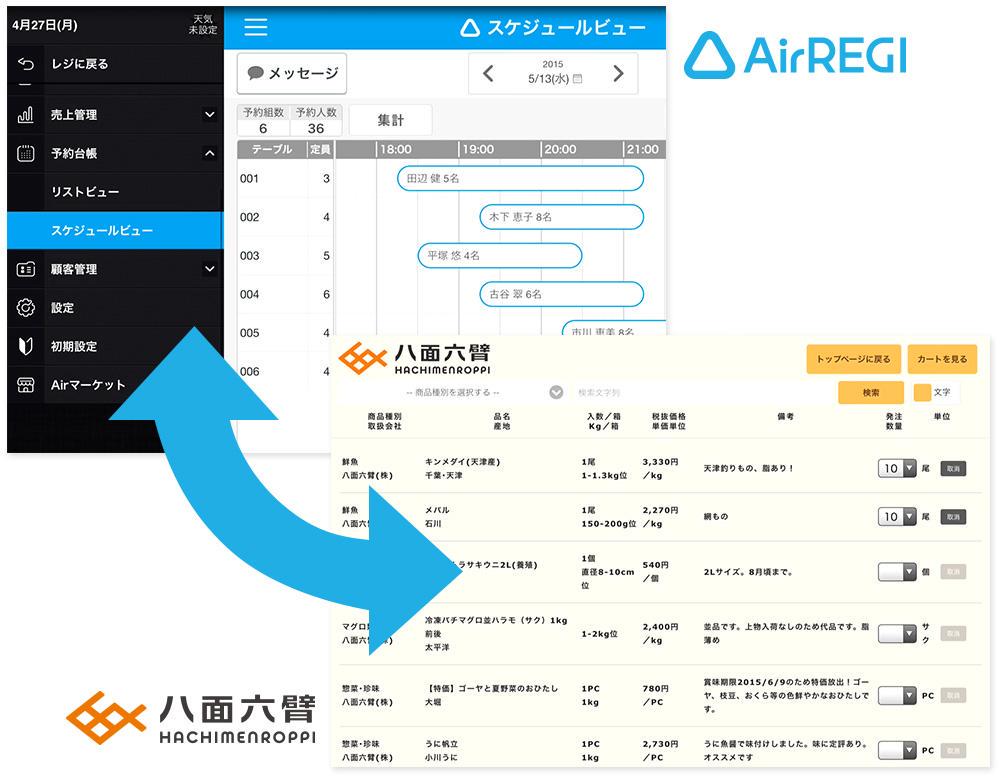Viewport: 1000px width, 778px height.
Task: Click table row 001 in schedule
Action: click(285, 179)
